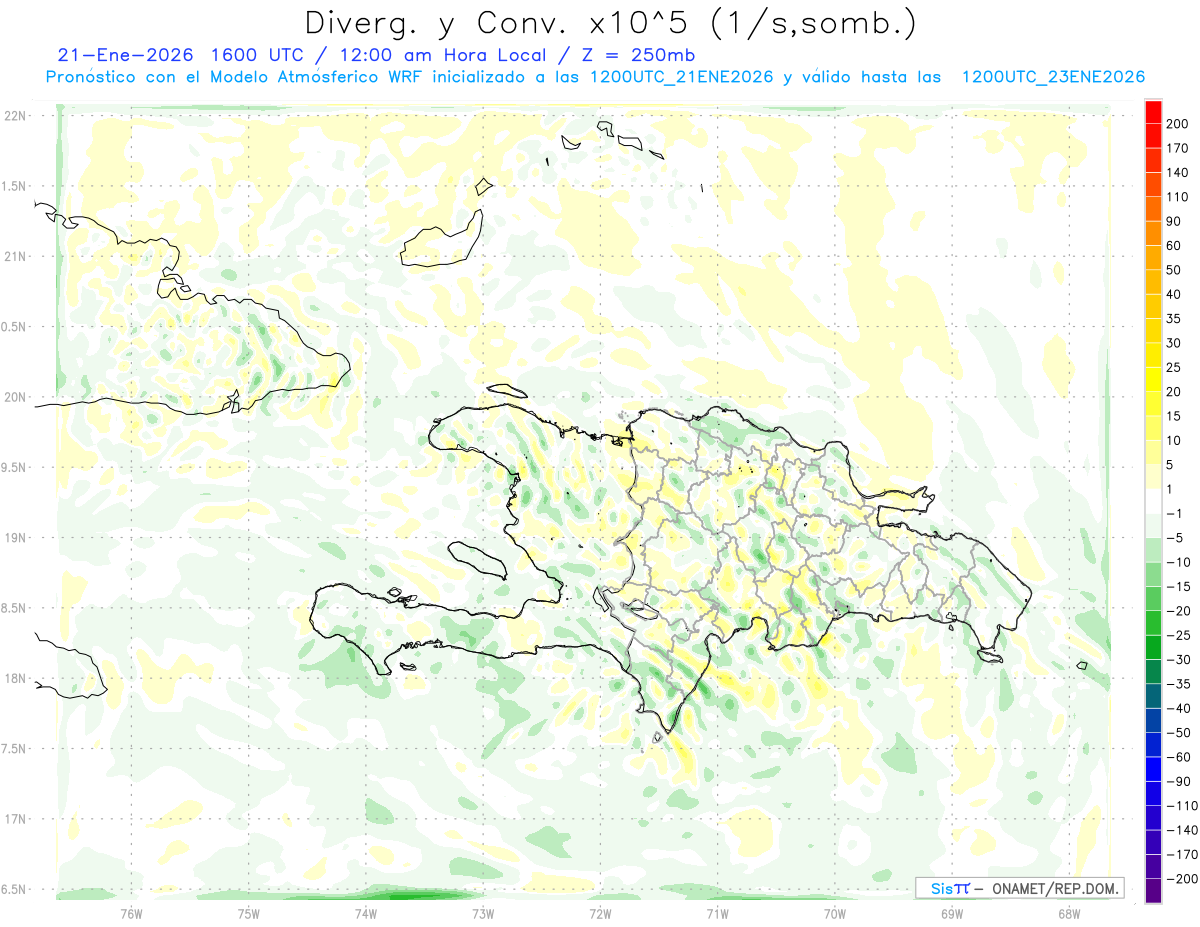Click the colorbar label '90'
The image size is (1200, 927).
coord(1175,221)
